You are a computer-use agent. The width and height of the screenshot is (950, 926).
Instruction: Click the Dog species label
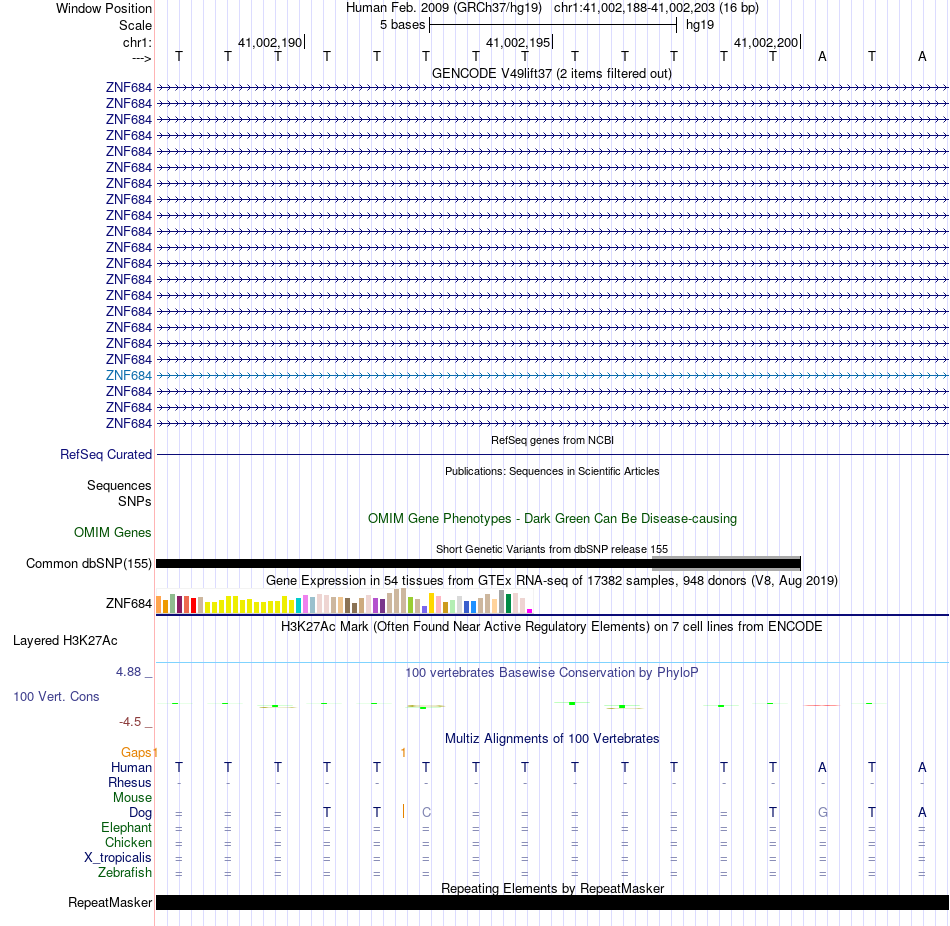[x=141, y=813]
